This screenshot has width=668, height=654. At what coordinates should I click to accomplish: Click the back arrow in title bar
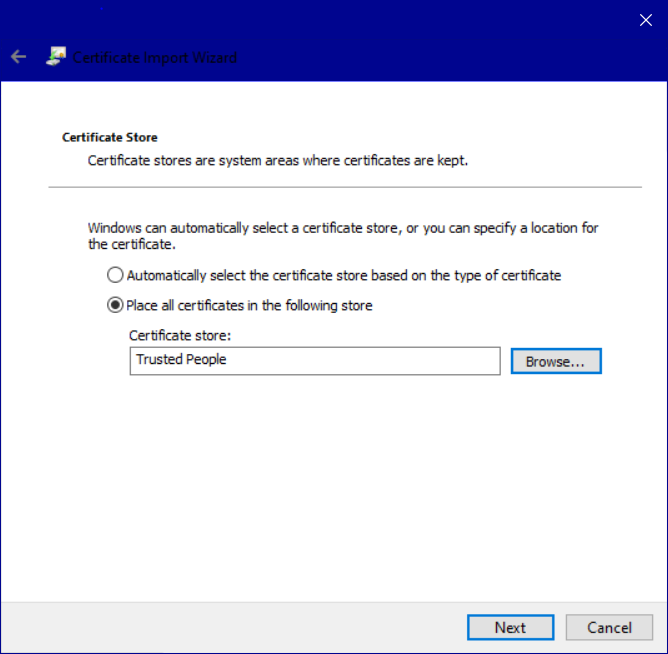coord(18,57)
